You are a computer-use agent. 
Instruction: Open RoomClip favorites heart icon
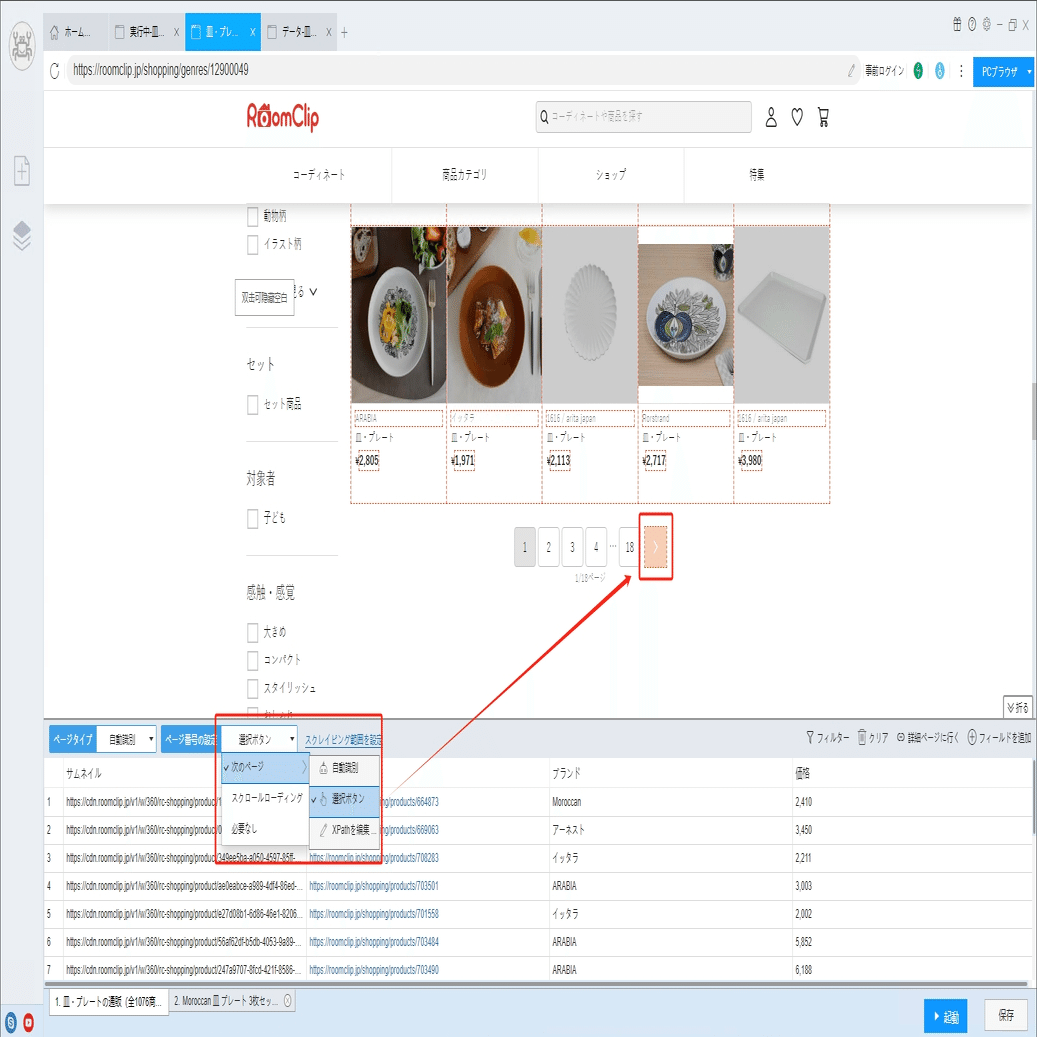point(797,117)
